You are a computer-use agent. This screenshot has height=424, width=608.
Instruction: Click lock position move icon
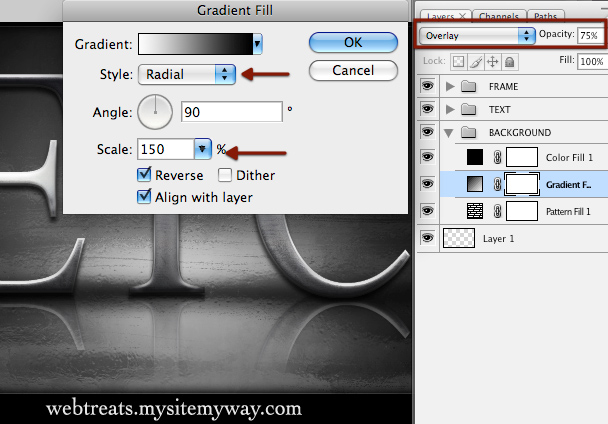pos(492,62)
